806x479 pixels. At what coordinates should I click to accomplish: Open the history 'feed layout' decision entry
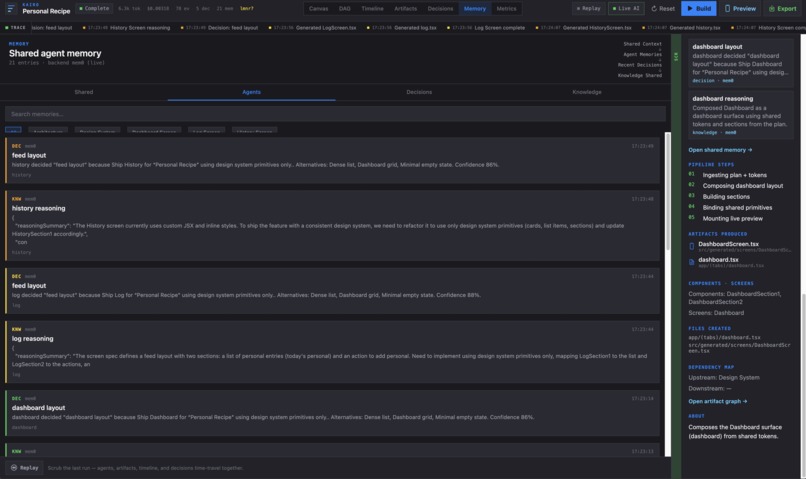[x=333, y=160]
